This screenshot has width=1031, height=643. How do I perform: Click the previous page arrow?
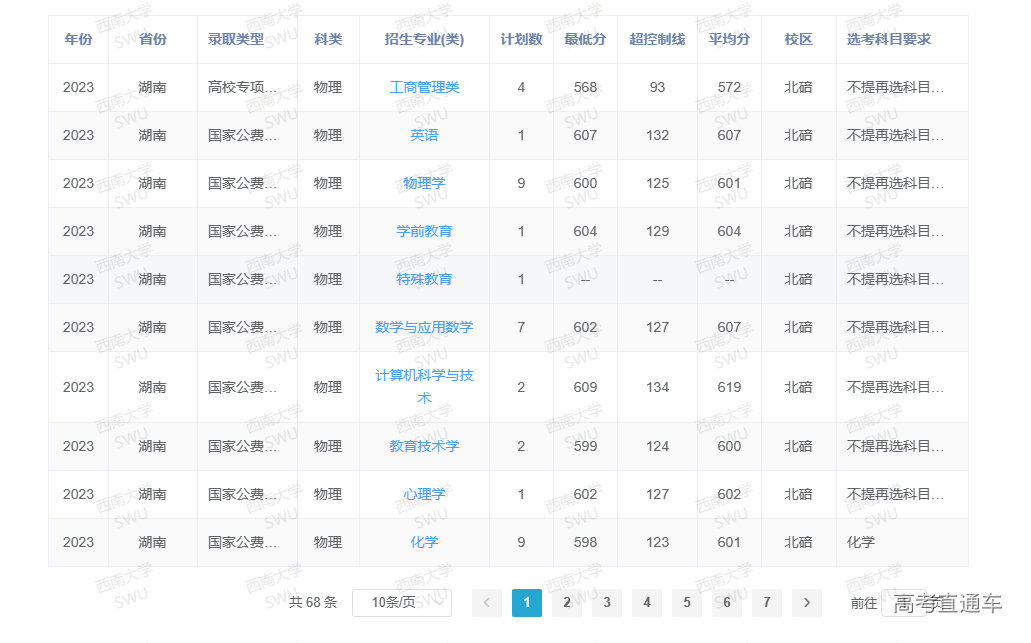click(486, 603)
